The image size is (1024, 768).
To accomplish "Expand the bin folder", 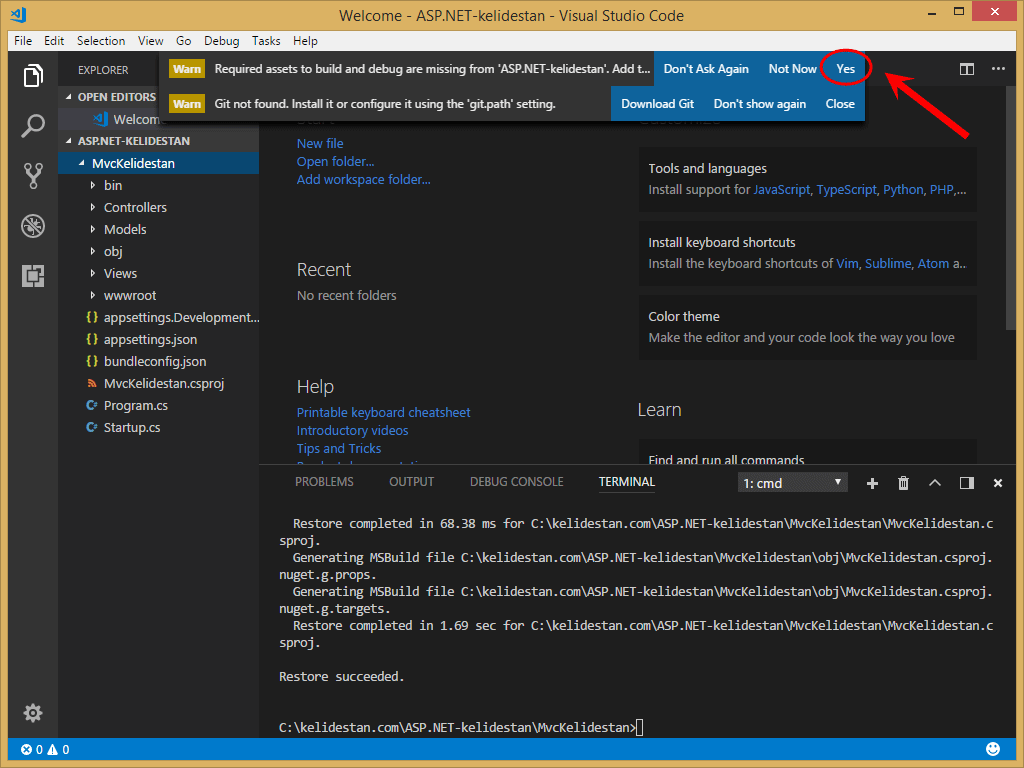I will (x=112, y=185).
